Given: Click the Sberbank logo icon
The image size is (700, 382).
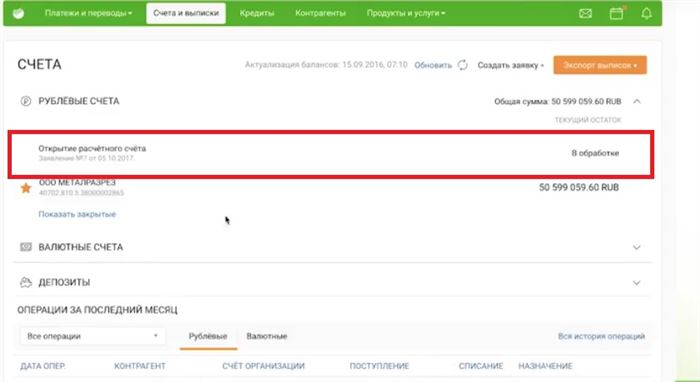Looking at the screenshot, I should point(18,13).
